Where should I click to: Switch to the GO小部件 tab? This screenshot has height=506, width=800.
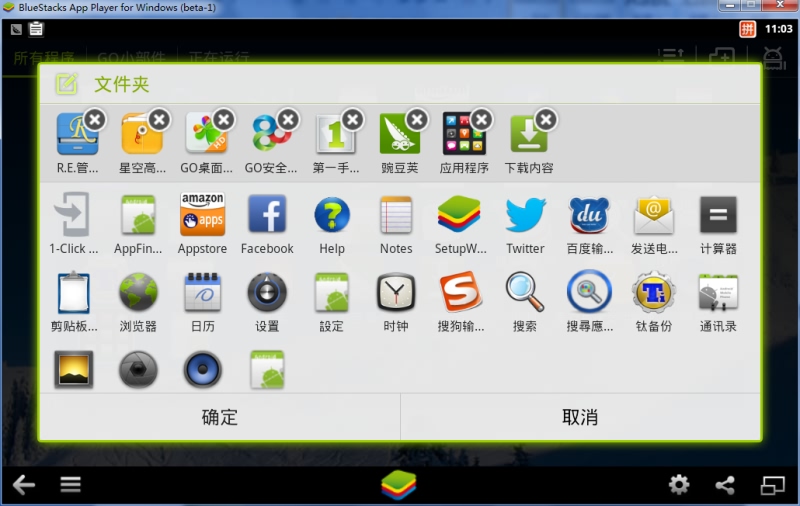click(131, 58)
